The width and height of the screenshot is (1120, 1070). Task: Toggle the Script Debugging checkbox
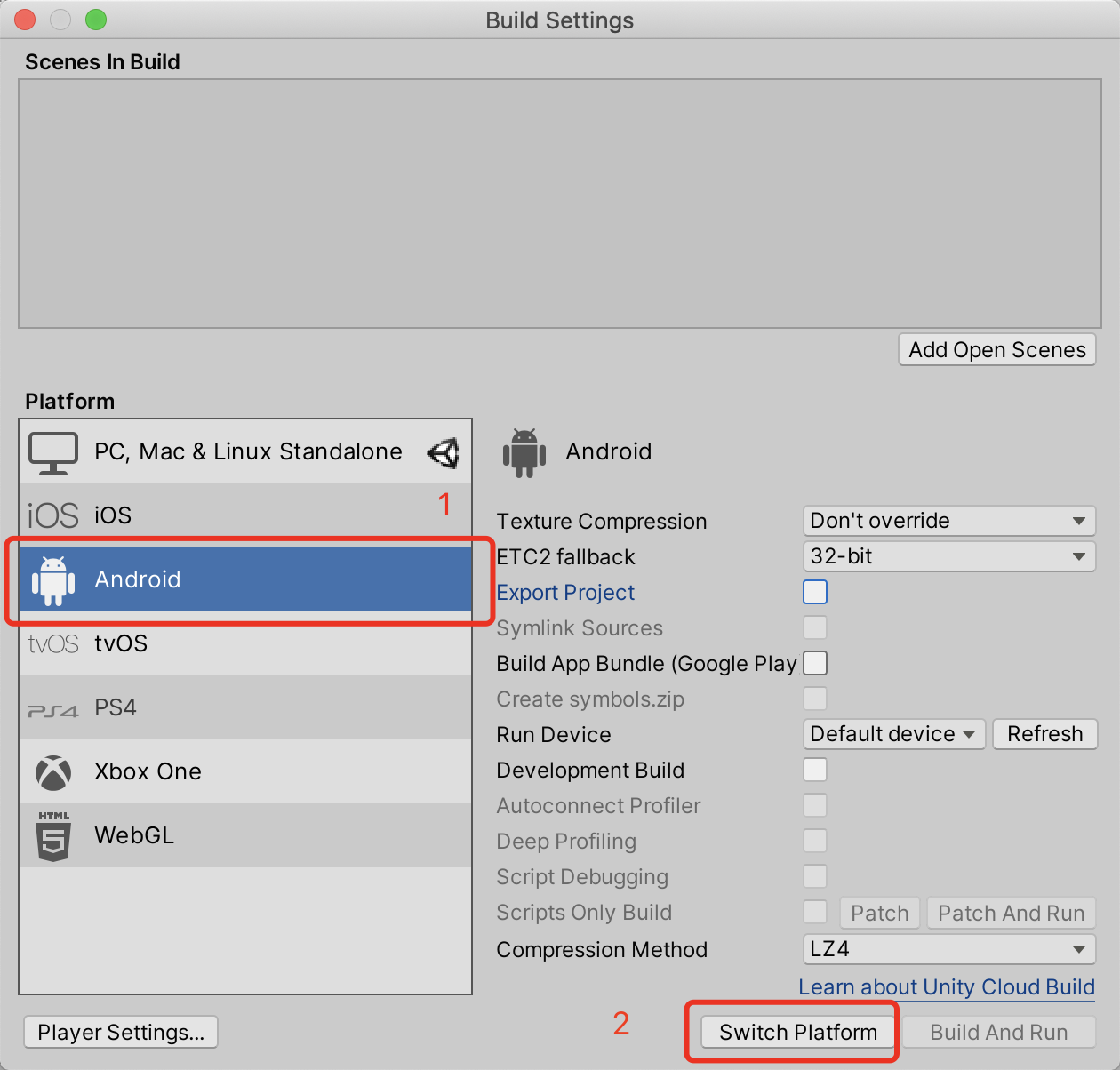(815, 876)
